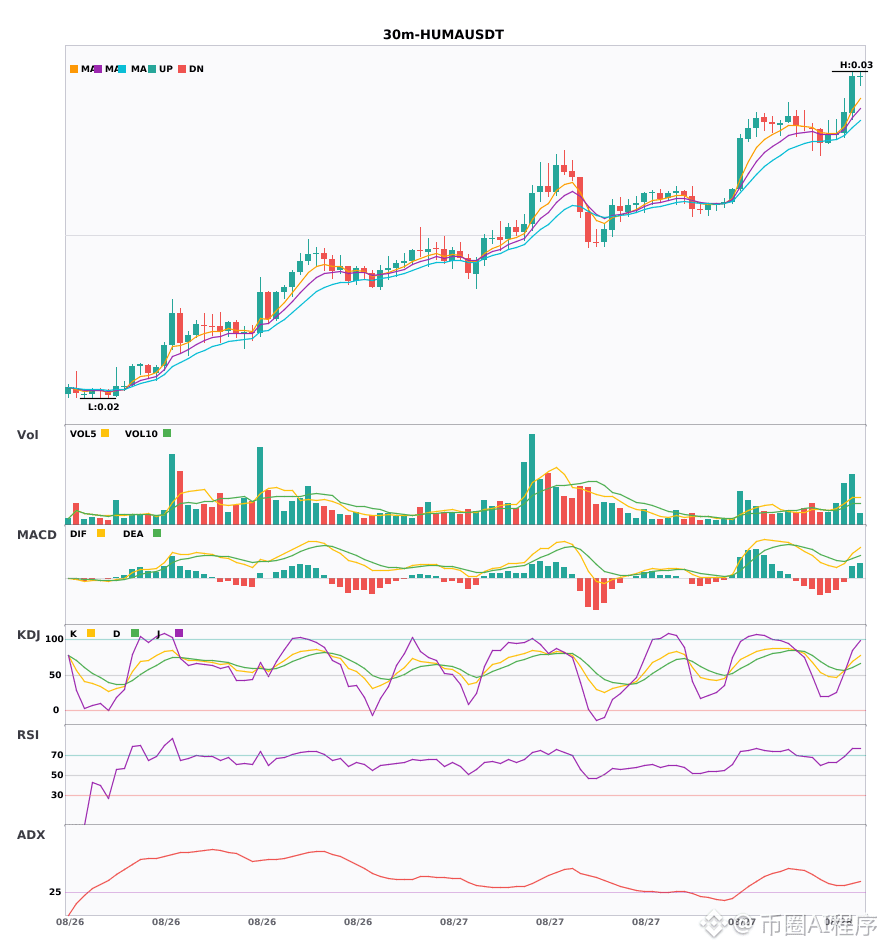Click the 25 level on ADX axis
This screenshot has height=950, width=885.
55,892
